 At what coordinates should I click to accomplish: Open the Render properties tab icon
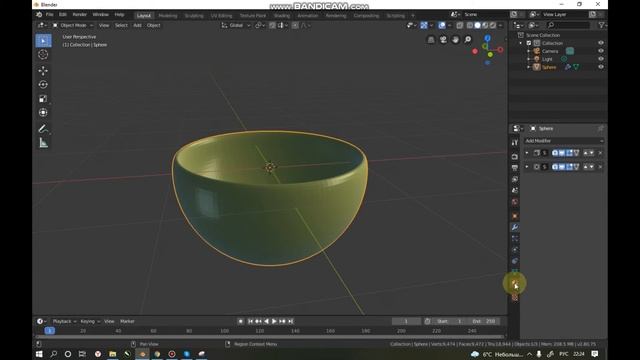pyautogui.click(x=515, y=156)
